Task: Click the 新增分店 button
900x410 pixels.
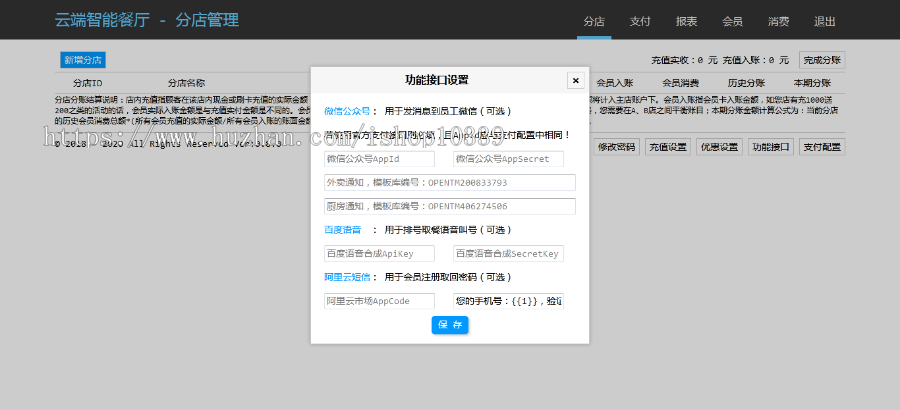Action: tap(83, 60)
